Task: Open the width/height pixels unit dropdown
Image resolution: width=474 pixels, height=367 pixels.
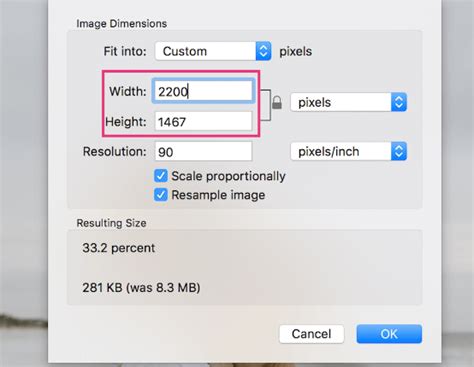Action: 348,102
